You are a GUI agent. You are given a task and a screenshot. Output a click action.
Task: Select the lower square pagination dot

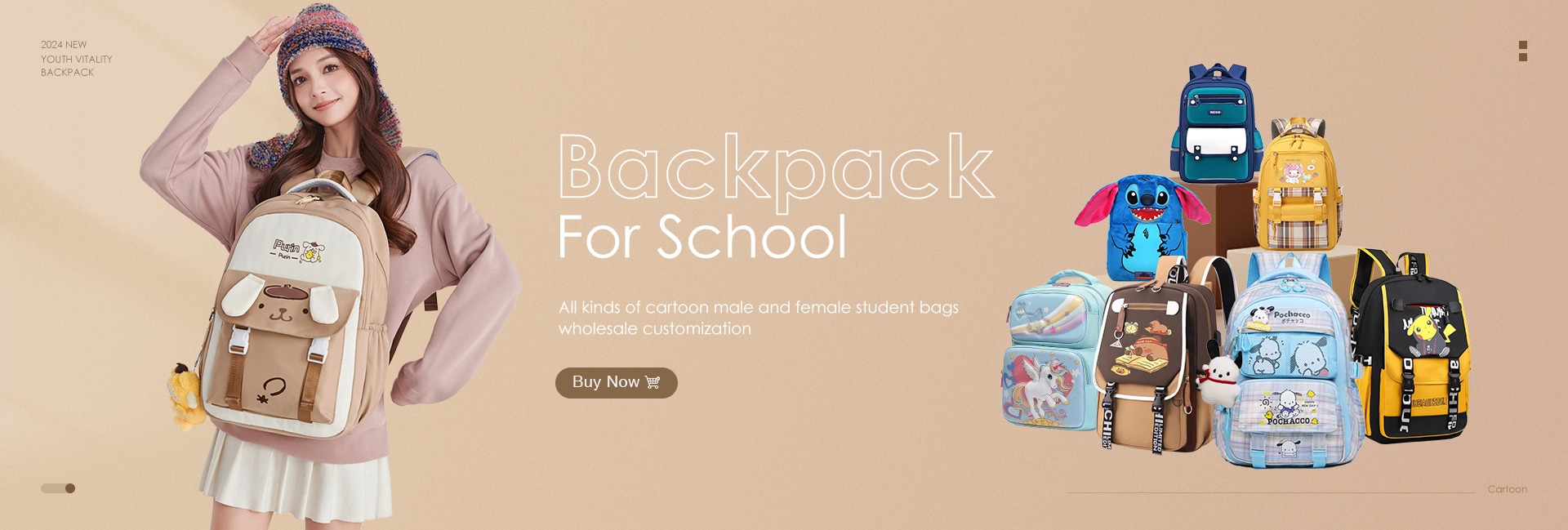1523,57
